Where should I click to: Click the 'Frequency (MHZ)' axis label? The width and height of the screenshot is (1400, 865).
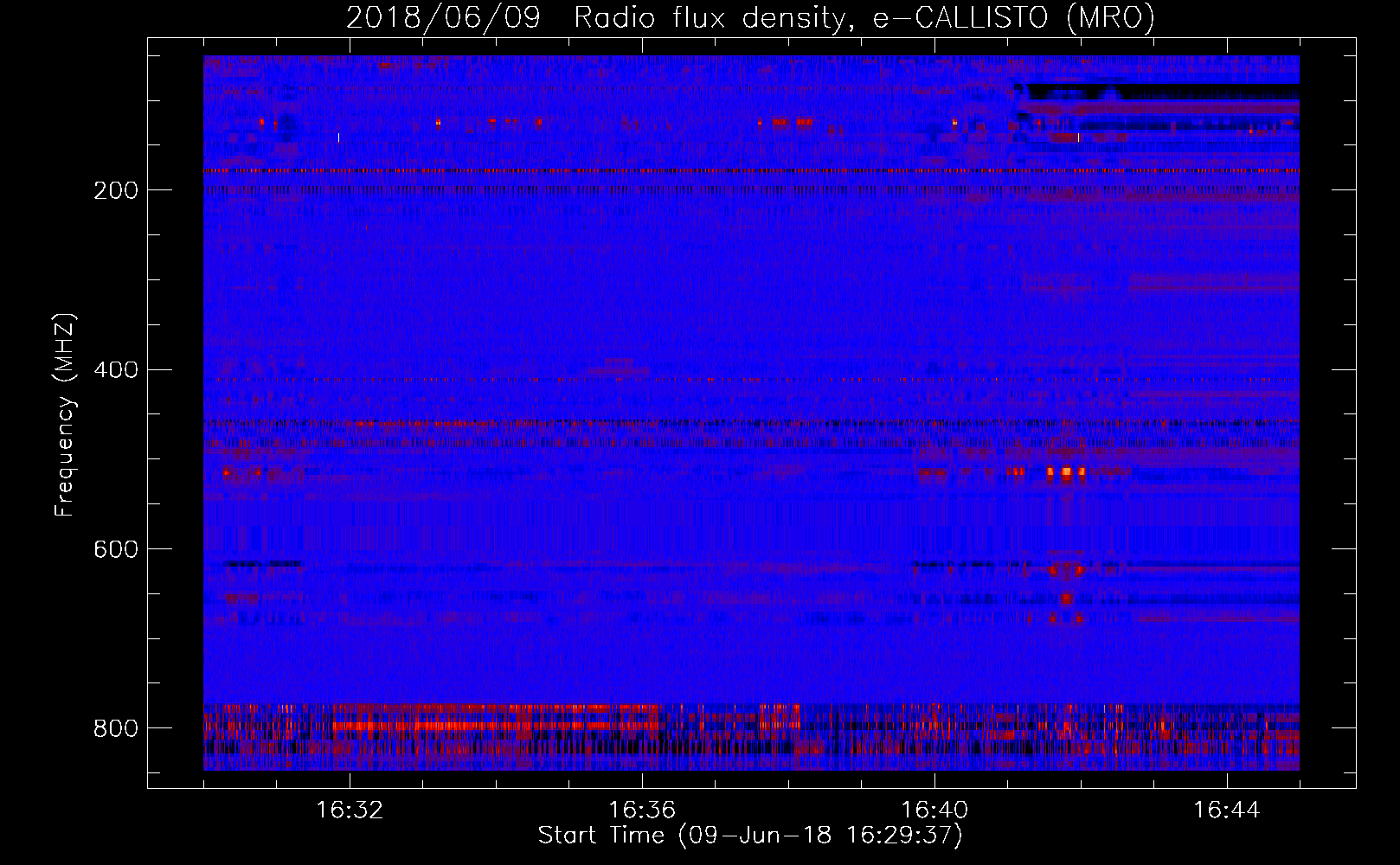pyautogui.click(x=65, y=414)
